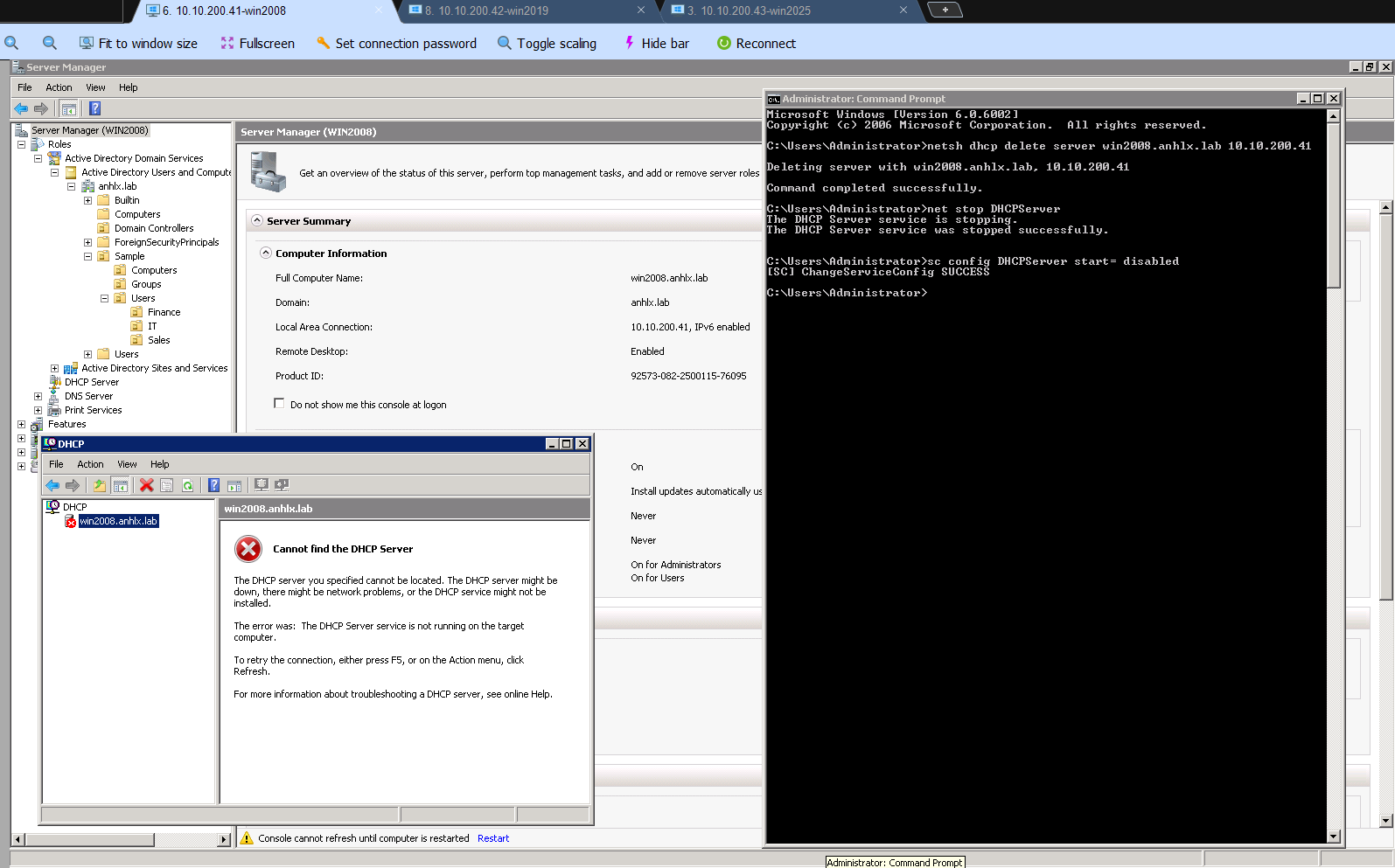The image size is (1395, 868).
Task: Open Set connection password
Action: [x=397, y=43]
